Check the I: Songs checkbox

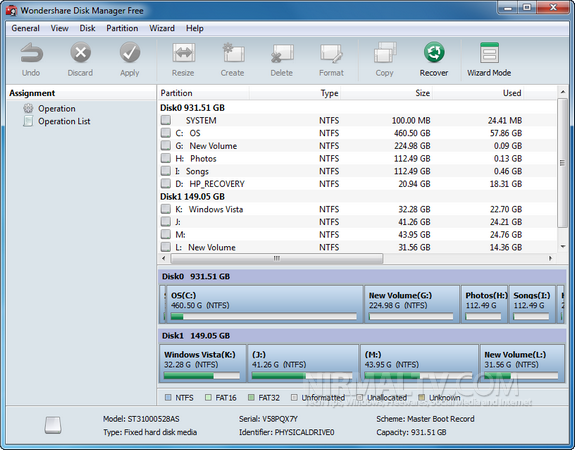(x=166, y=171)
